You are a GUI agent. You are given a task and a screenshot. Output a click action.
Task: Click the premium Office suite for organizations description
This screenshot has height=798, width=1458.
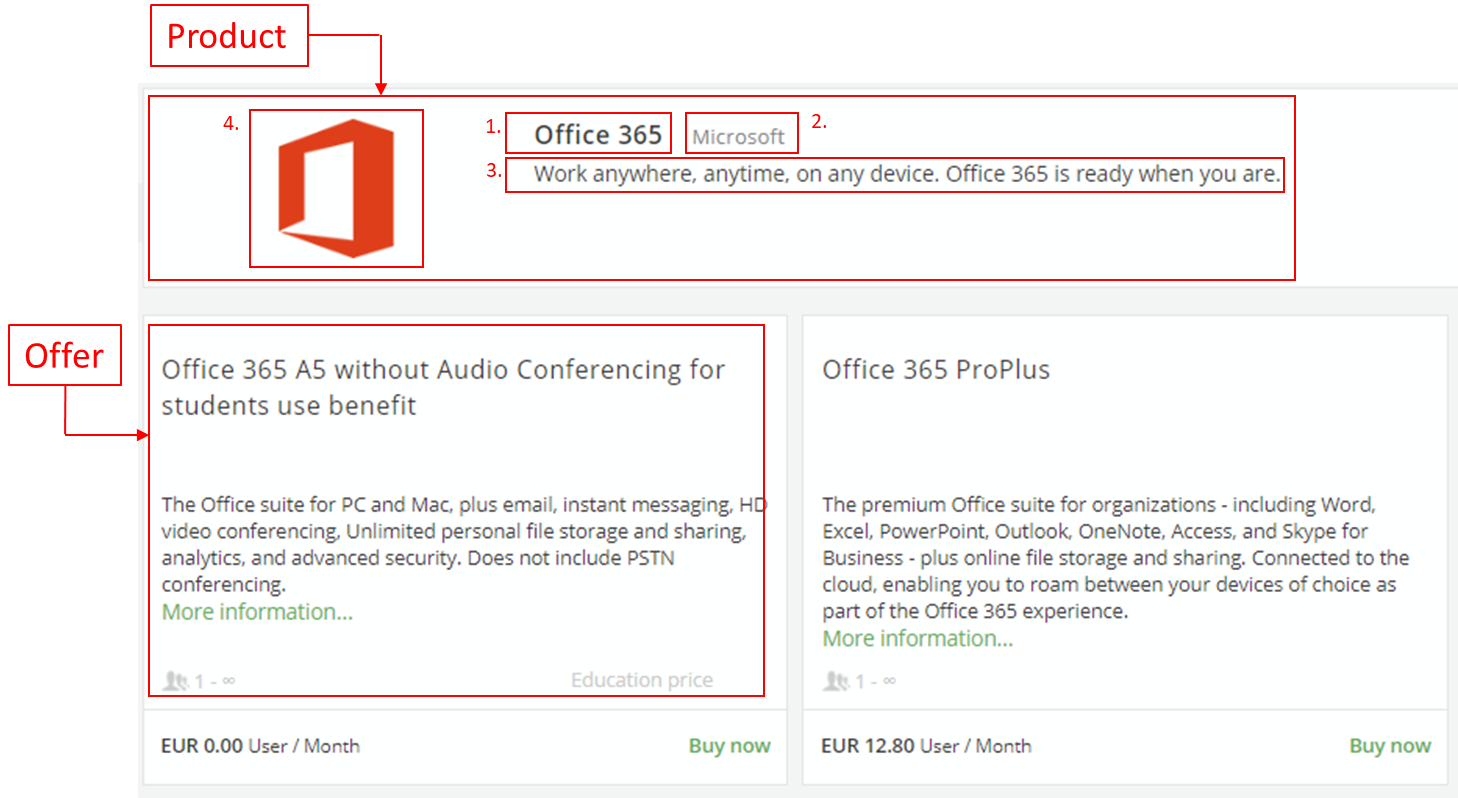(1116, 557)
